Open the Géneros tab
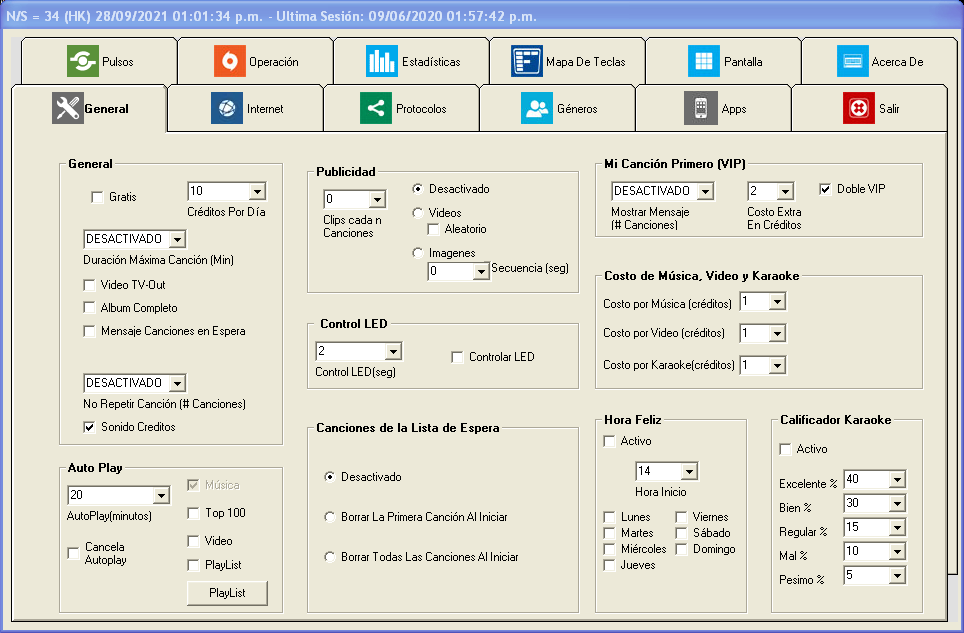This screenshot has height=633, width=964. click(x=557, y=108)
